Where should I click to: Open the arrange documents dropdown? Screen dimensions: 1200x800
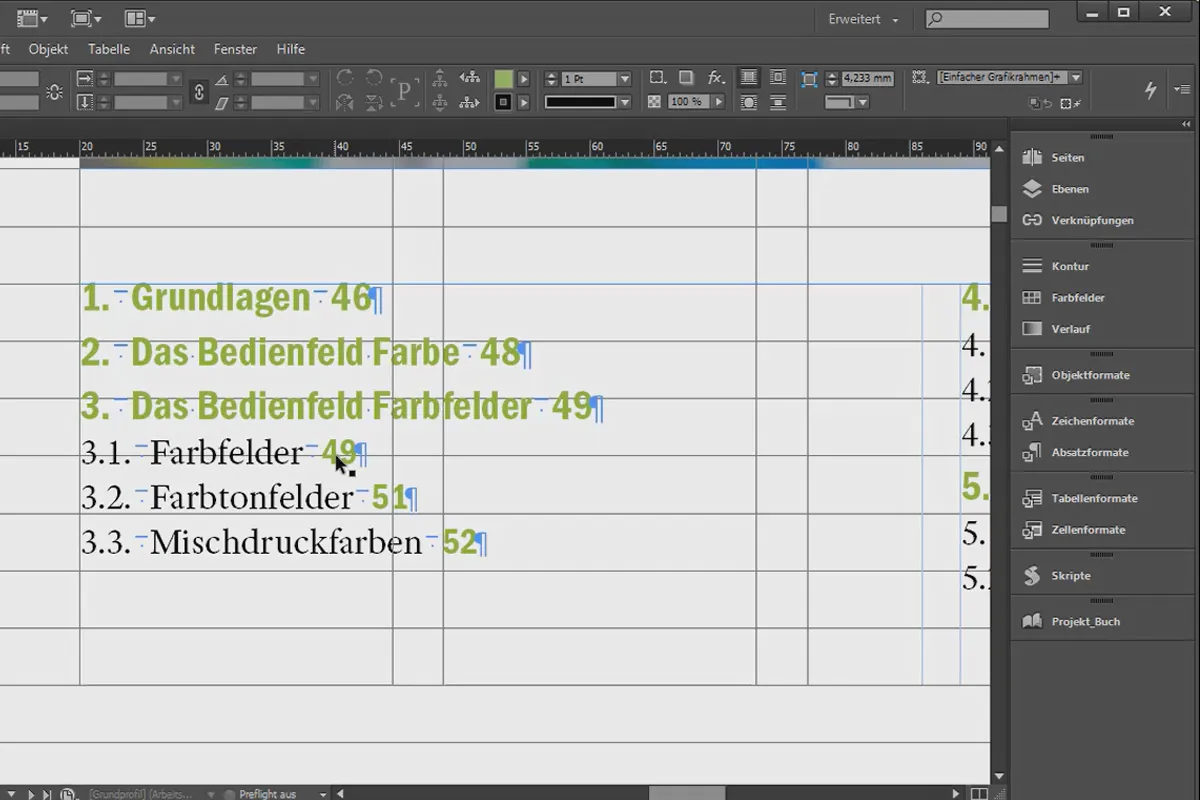click(x=139, y=18)
